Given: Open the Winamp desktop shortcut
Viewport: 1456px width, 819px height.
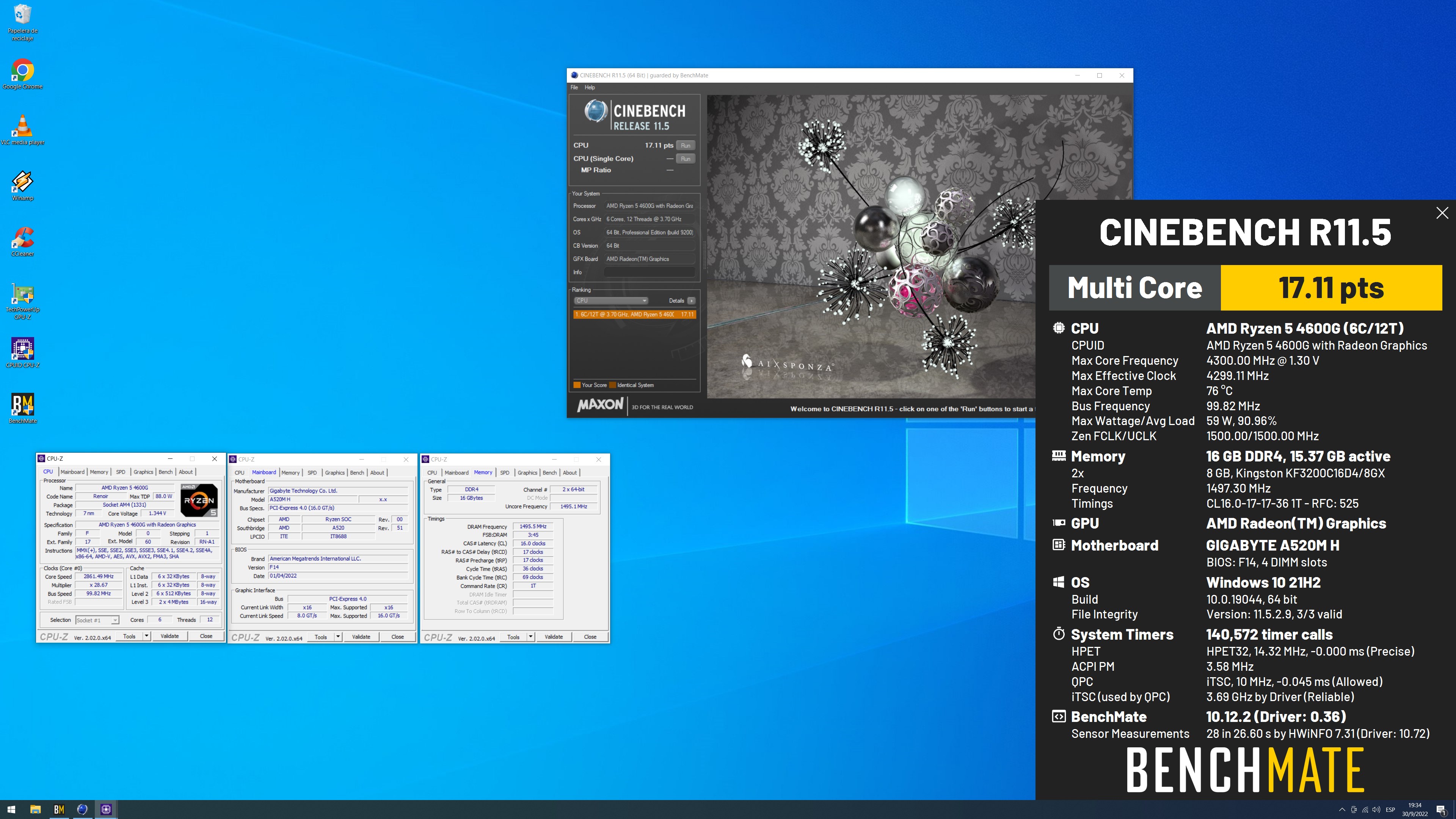Looking at the screenshot, I should [x=23, y=185].
